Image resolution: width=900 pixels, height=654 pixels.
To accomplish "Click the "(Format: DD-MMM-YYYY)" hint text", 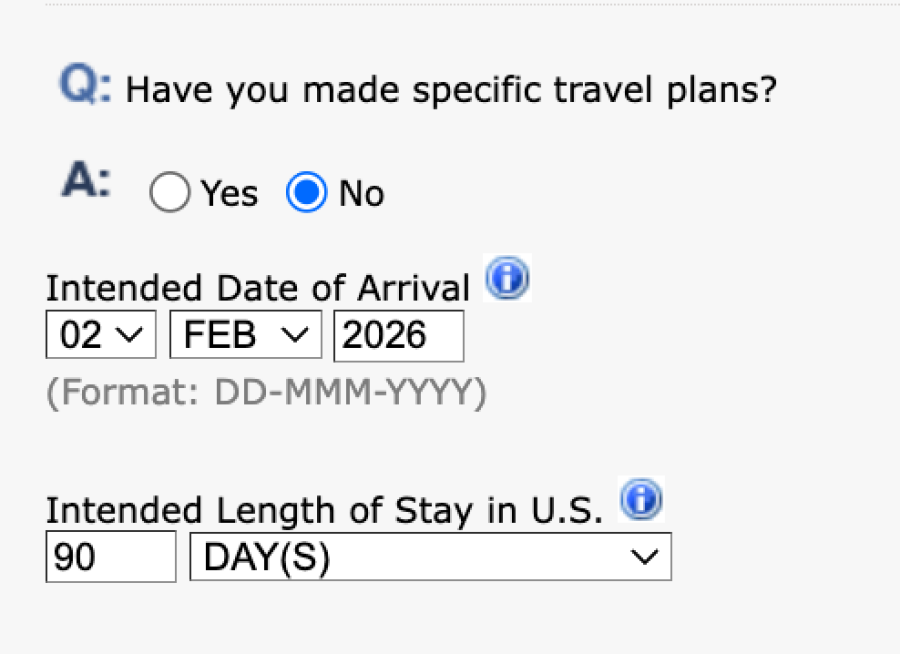I will point(266,393).
